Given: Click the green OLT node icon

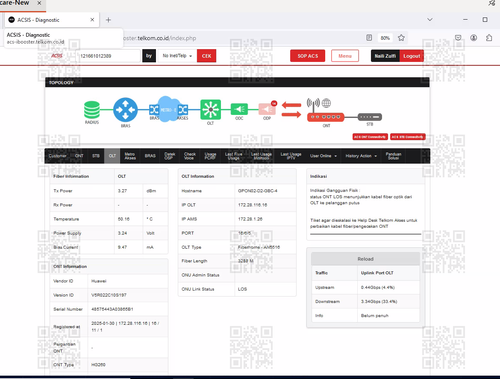Looking at the screenshot, I should tap(210, 109).
